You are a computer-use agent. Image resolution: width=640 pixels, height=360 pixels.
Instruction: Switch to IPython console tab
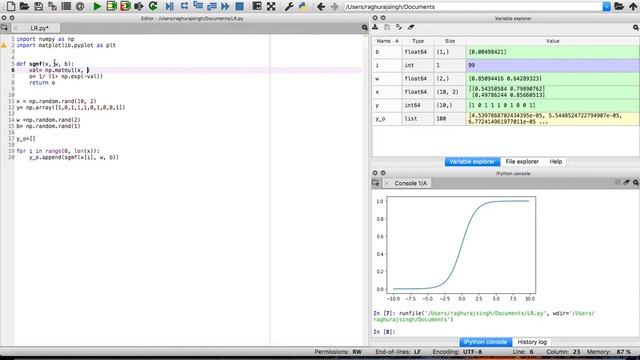485,342
